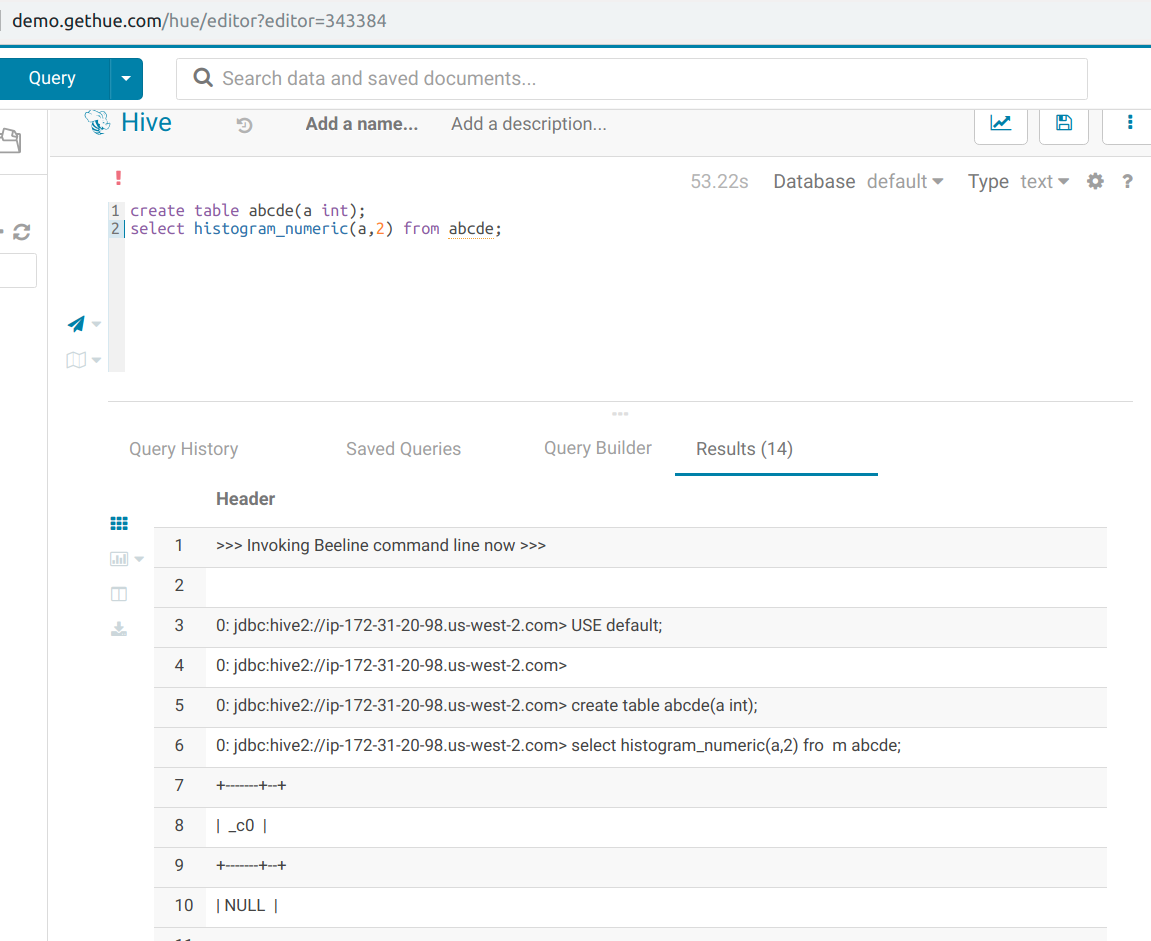The height and width of the screenshot is (941, 1151).
Task: Click result row 'Invoking Beeline command line now'
Action: click(x=630, y=548)
